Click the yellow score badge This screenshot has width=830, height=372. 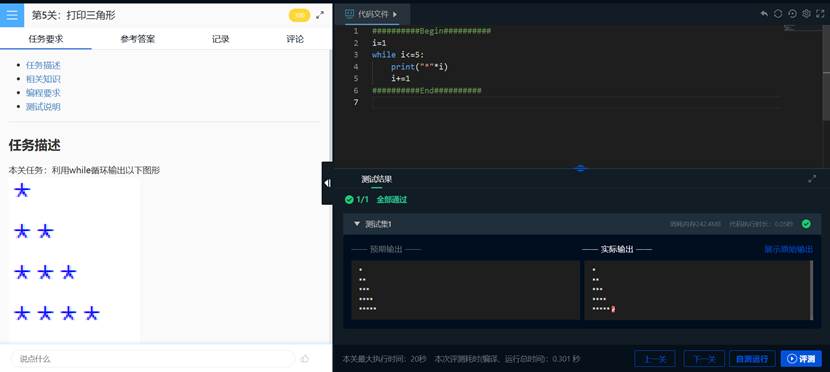(299, 15)
